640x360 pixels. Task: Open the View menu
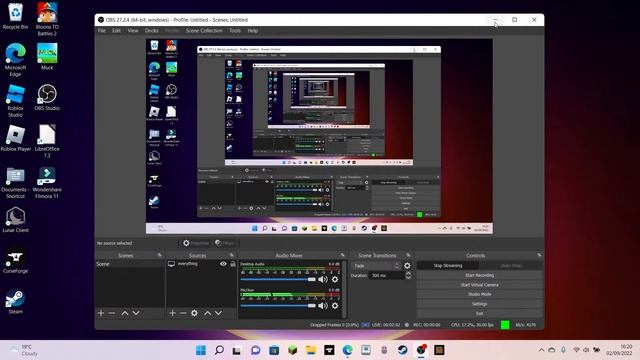[x=133, y=31]
